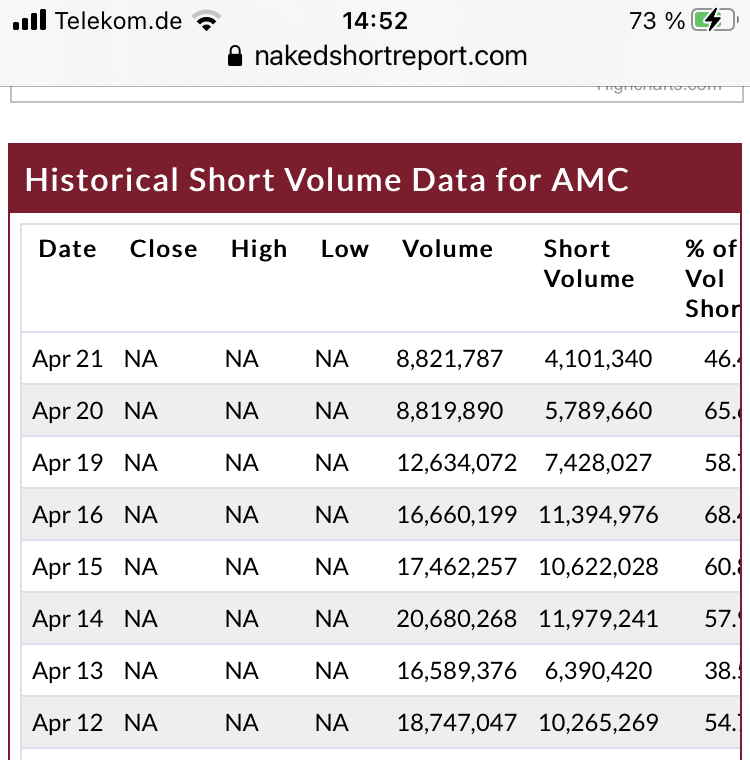750x760 pixels.
Task: Tap the lock icon in address bar
Action: point(236,57)
